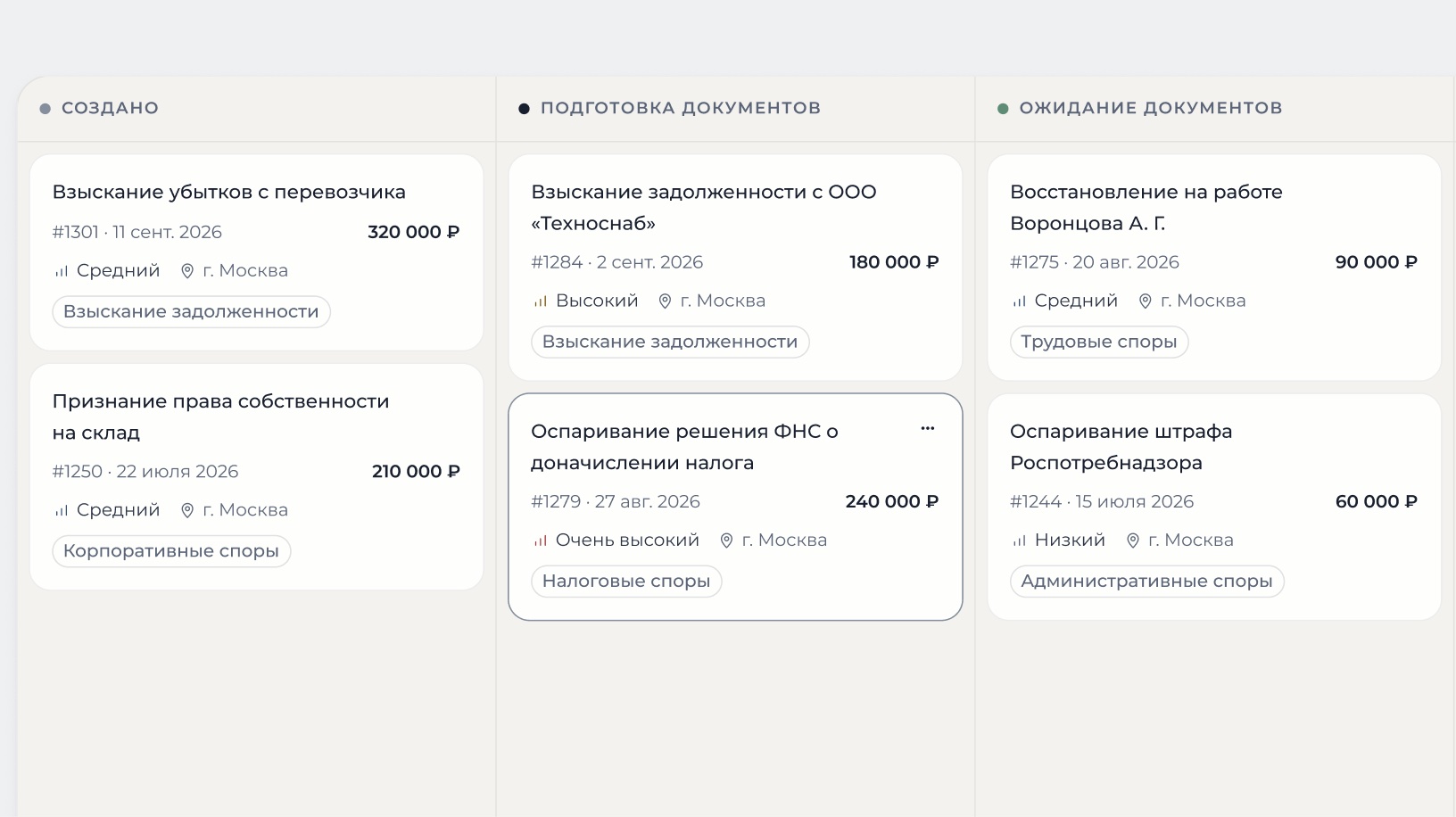Click the Налоговые споры tag

pos(626,582)
